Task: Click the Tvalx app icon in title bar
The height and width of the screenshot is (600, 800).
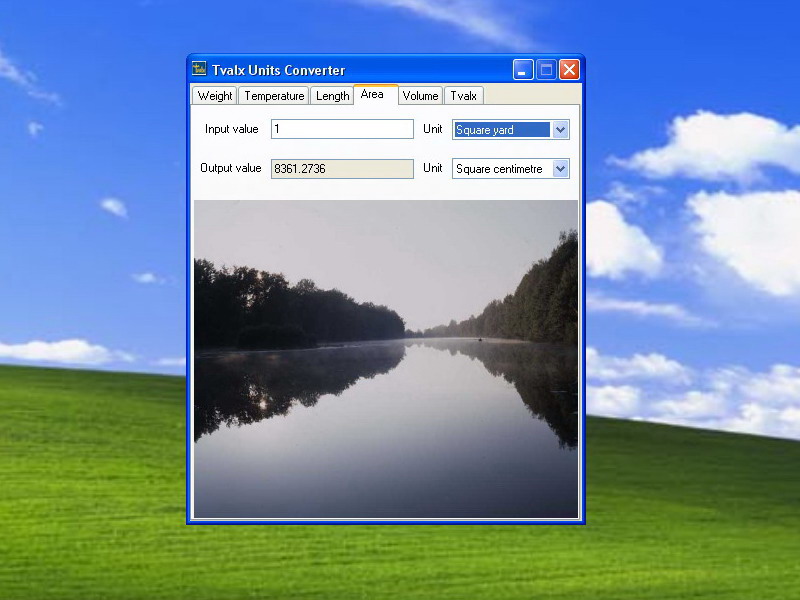Action: pos(199,69)
